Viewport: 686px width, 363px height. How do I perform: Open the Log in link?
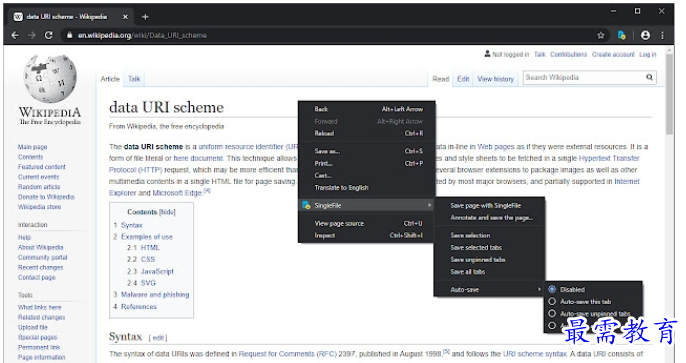coord(648,55)
